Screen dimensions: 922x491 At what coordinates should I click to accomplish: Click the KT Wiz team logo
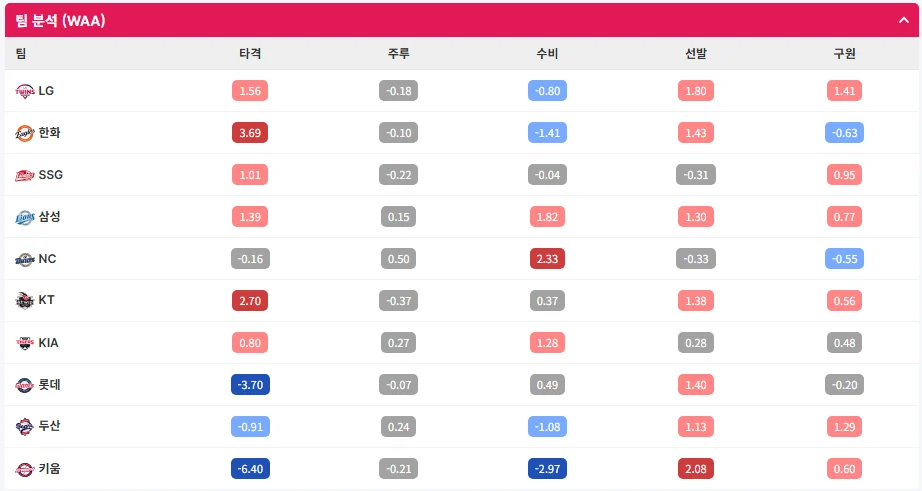tap(25, 300)
